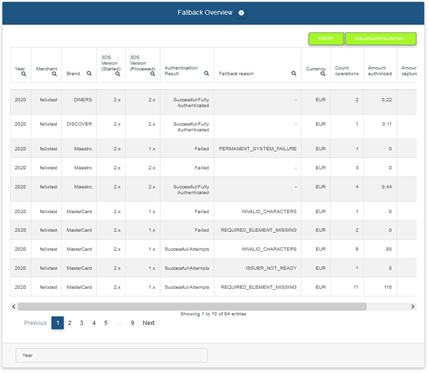Go to page 2
This screenshot has height=373, width=429.
70,323
